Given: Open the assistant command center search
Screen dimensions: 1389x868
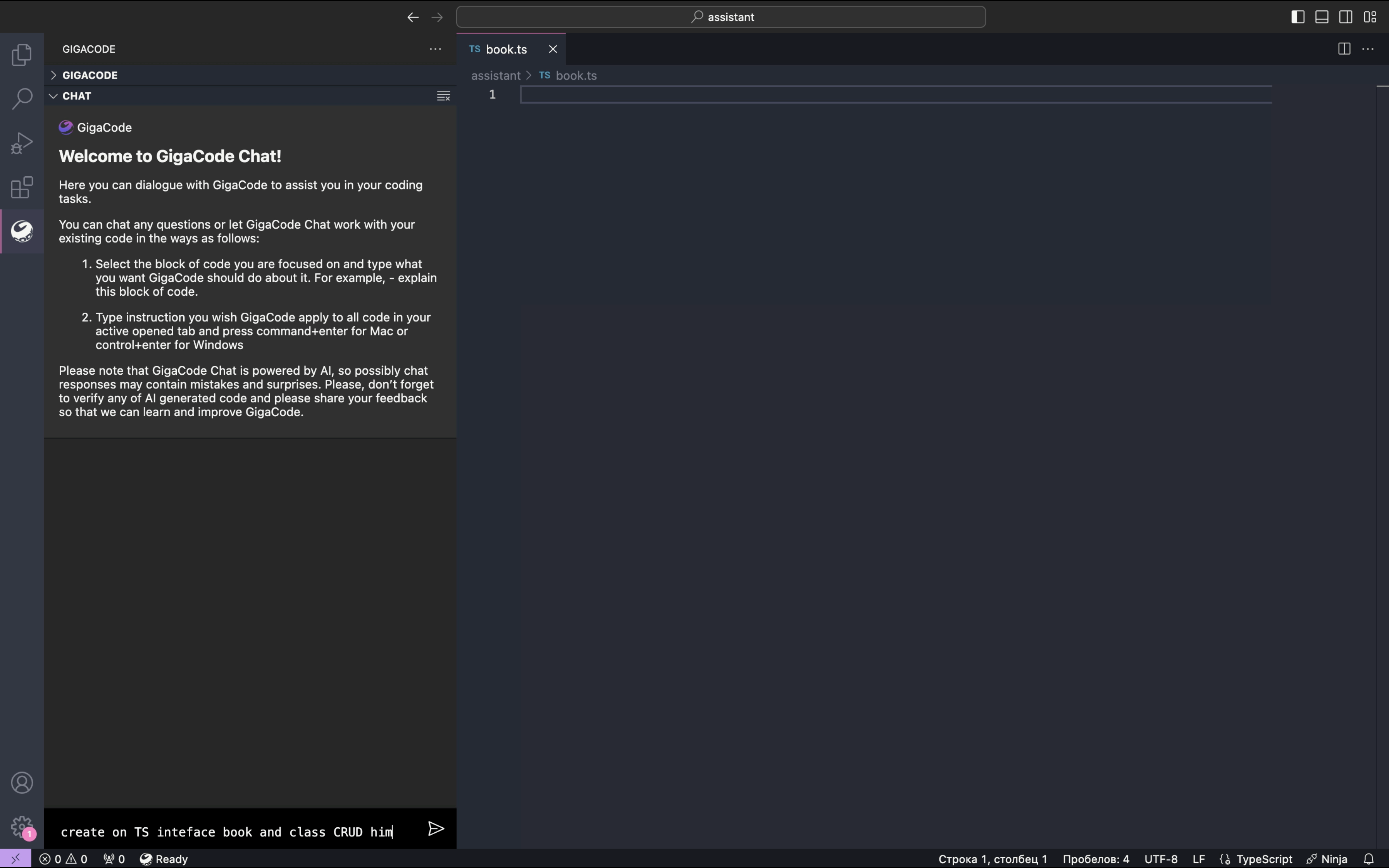Looking at the screenshot, I should (x=721, y=17).
